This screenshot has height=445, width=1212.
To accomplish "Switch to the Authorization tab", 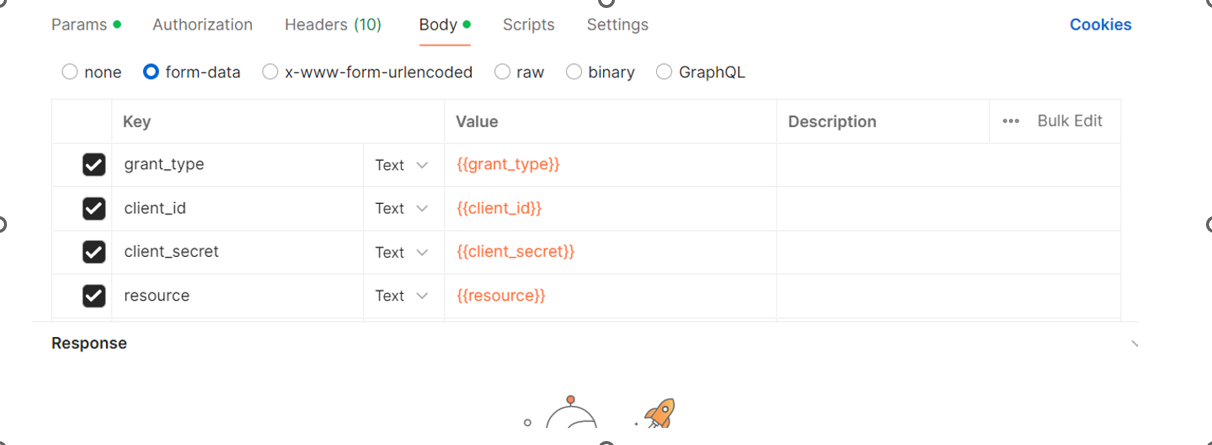I will click(202, 24).
